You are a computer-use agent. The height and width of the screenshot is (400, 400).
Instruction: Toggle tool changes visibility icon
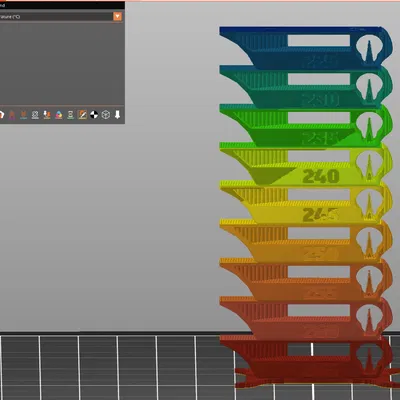[47, 115]
